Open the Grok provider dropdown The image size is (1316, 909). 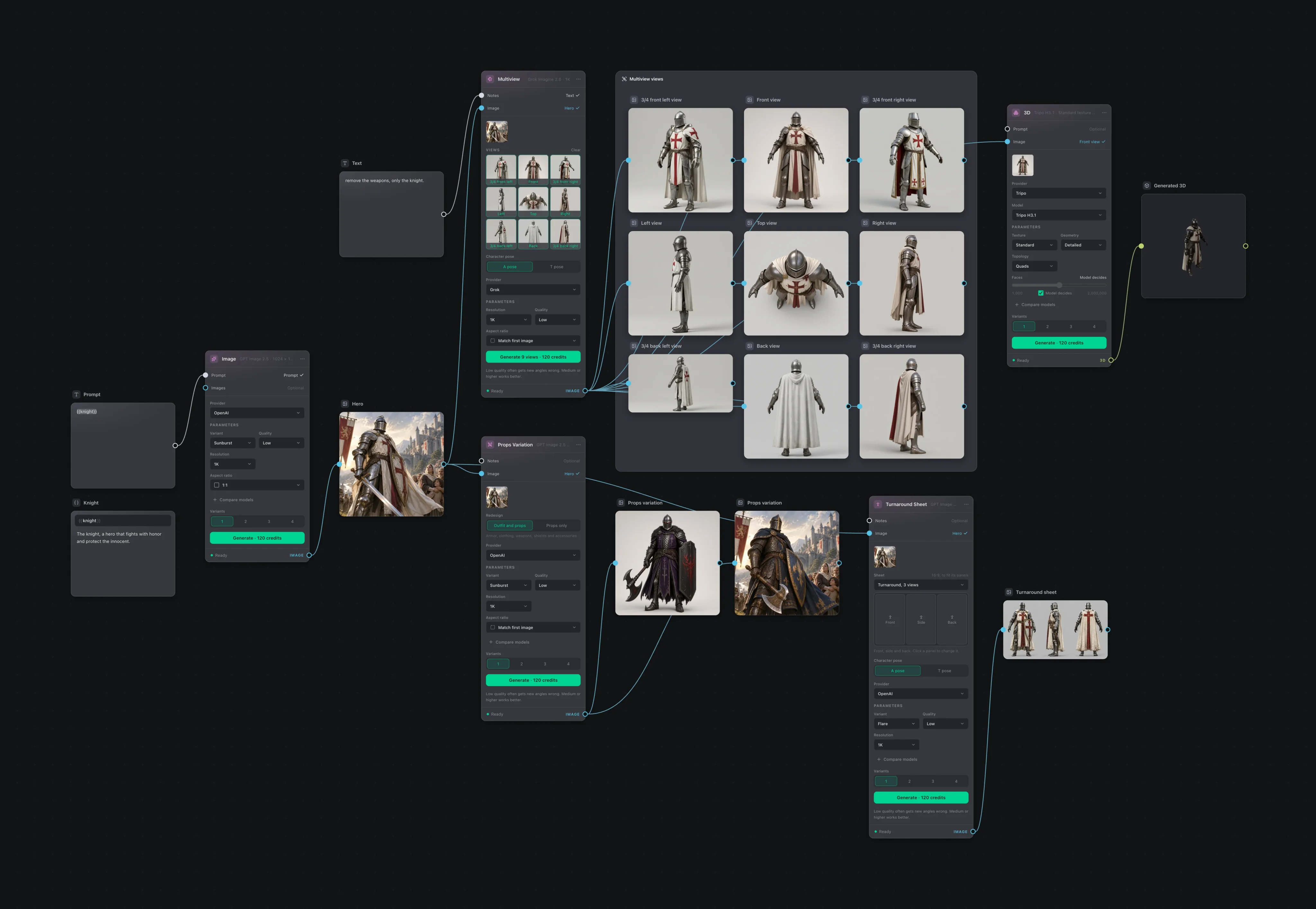[x=533, y=290]
